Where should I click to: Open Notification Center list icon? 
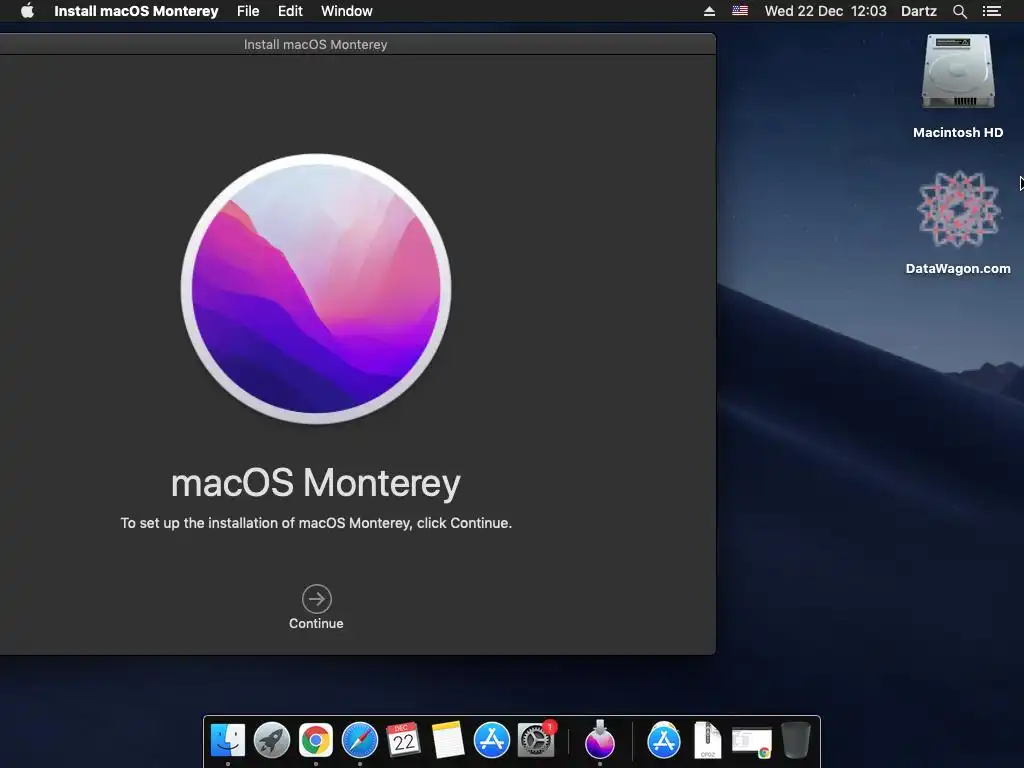pyautogui.click(x=991, y=11)
